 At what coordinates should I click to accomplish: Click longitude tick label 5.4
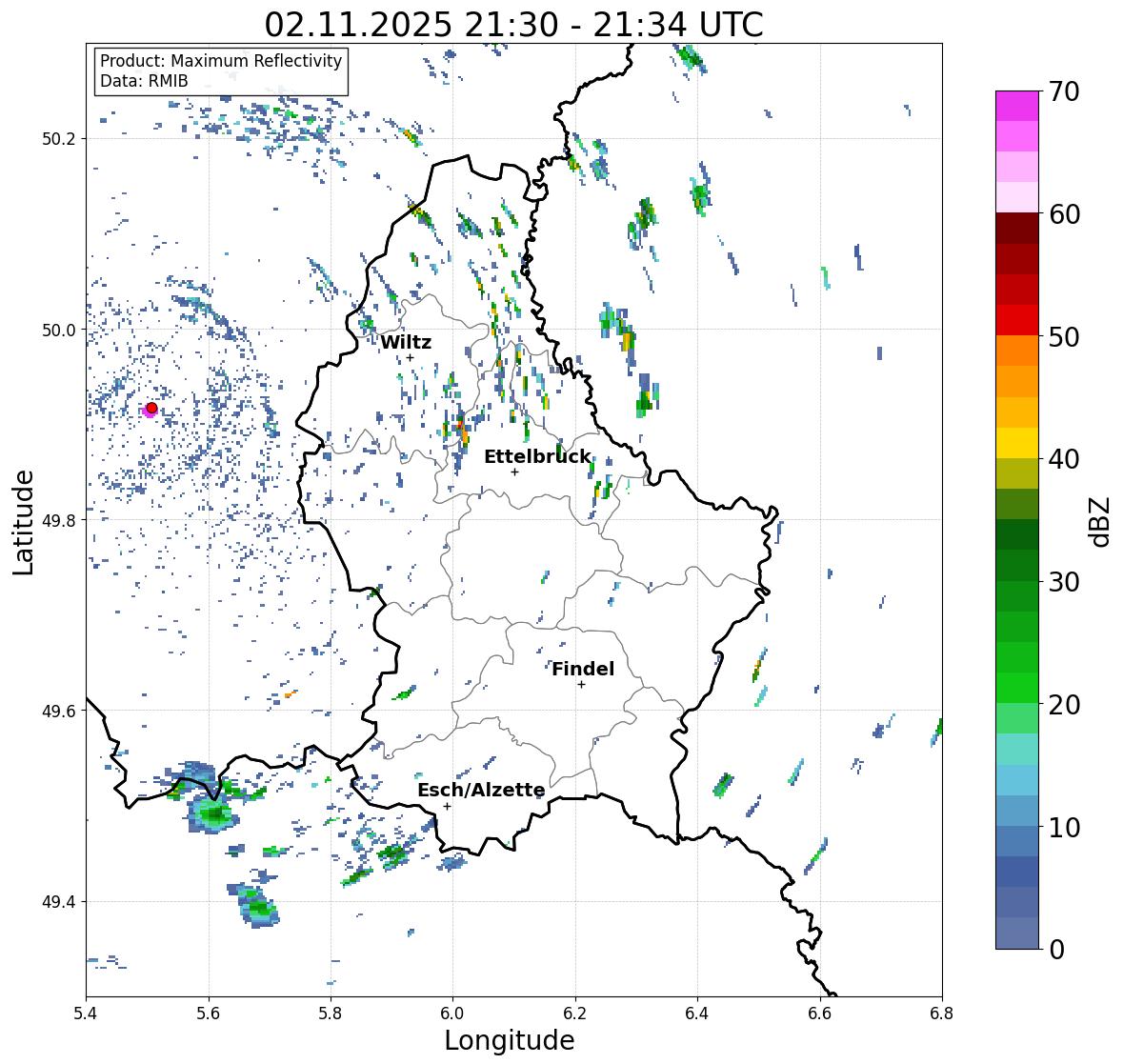coord(86,1014)
